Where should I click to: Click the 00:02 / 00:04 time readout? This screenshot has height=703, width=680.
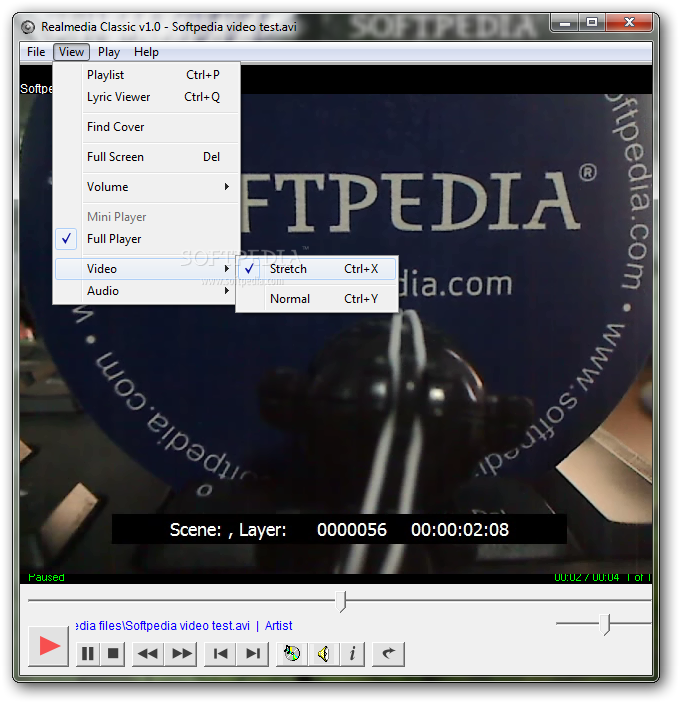coord(586,577)
